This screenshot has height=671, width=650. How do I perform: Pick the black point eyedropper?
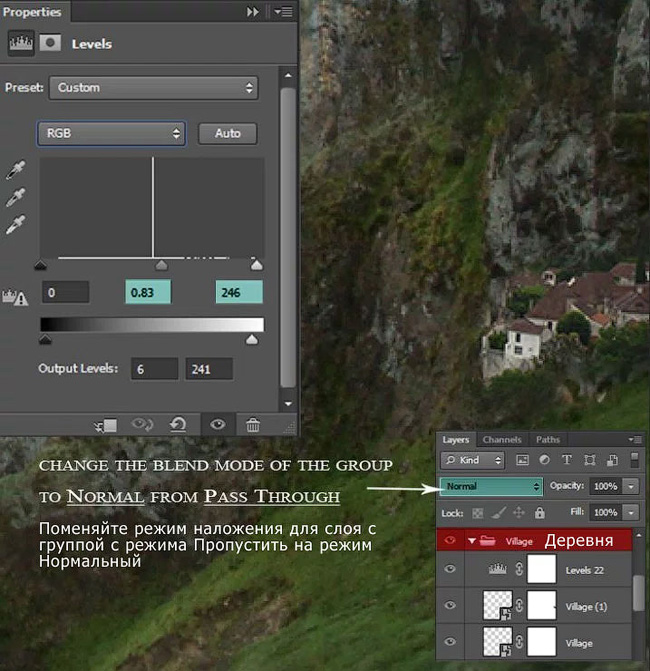click(x=16, y=169)
